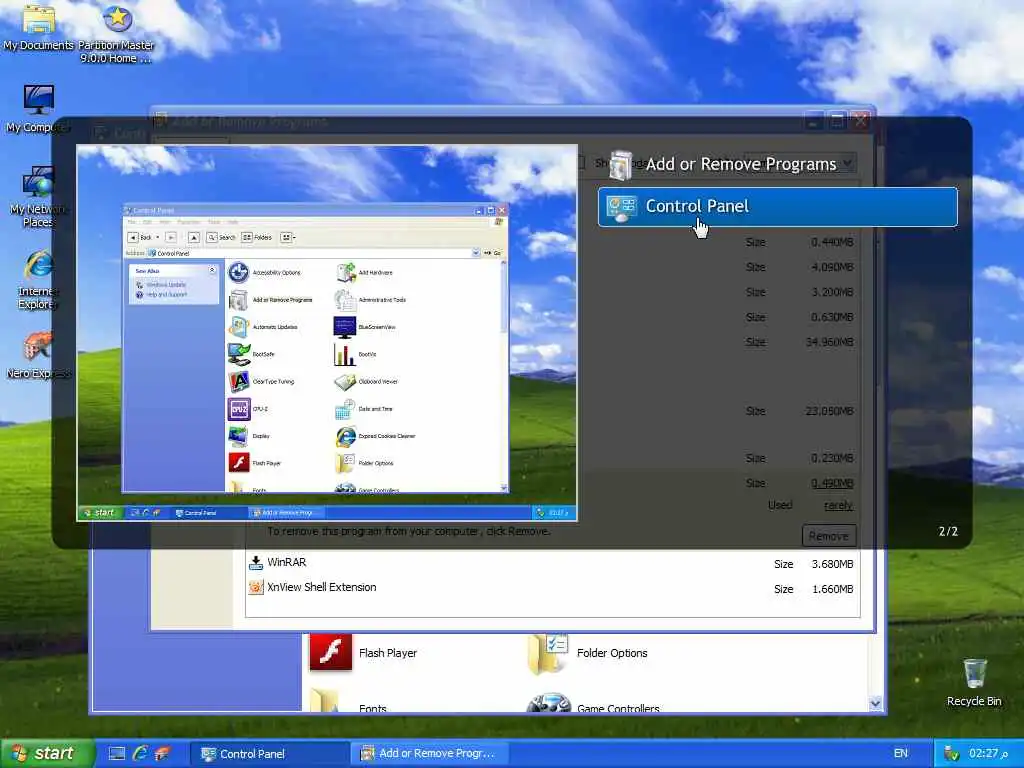The height and width of the screenshot is (768, 1024).
Task: Open Game Controllers icon in Control Panel window
Action: (549, 703)
